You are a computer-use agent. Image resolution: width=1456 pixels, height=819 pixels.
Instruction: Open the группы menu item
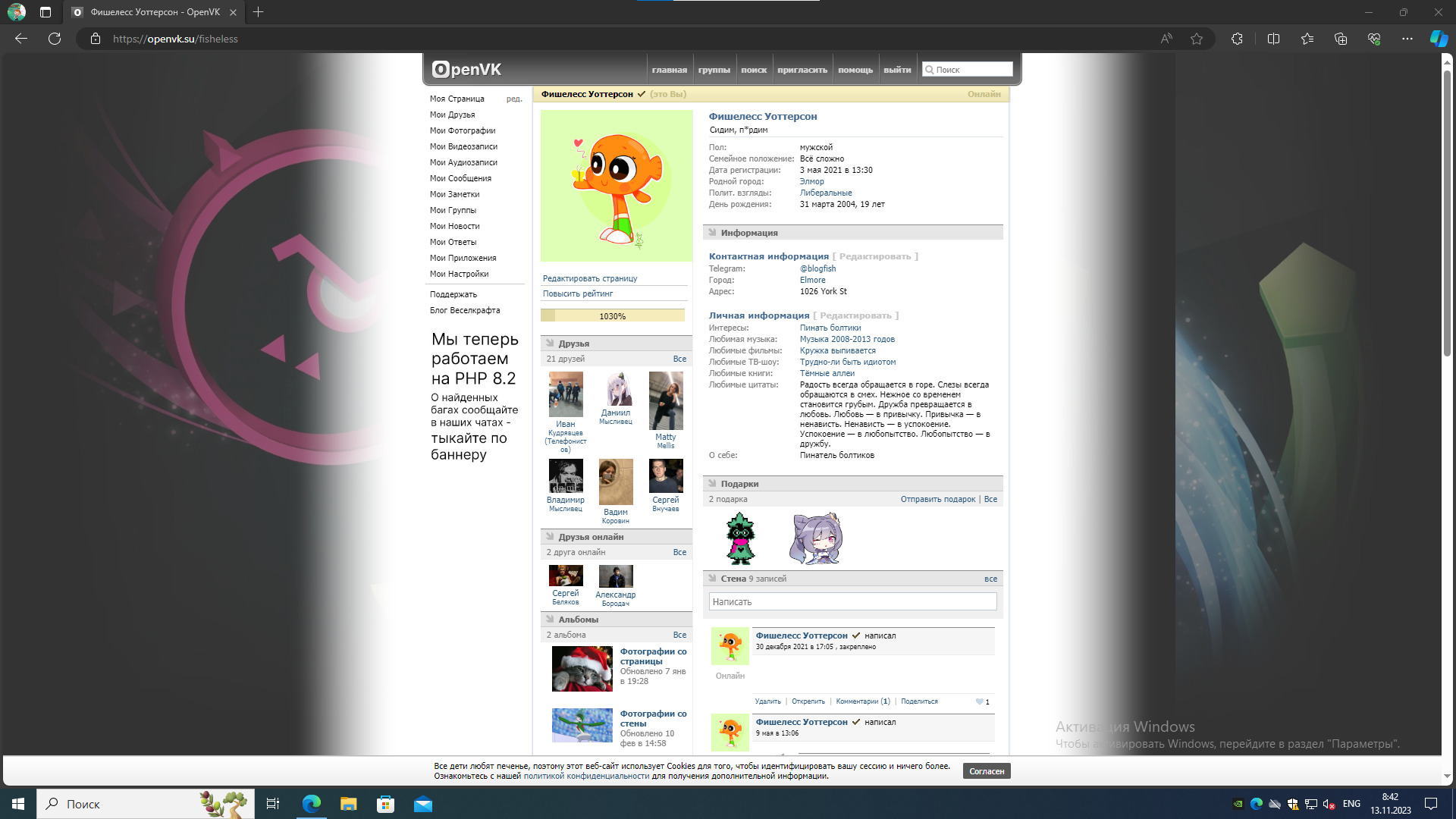pos(714,70)
